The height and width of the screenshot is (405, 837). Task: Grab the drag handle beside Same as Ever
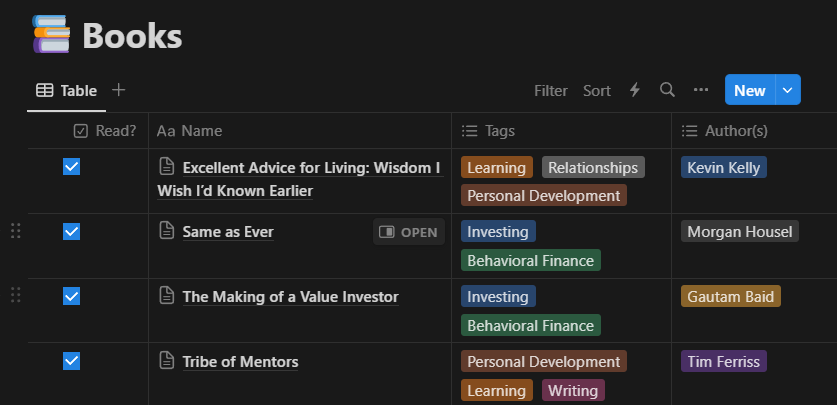point(15,231)
